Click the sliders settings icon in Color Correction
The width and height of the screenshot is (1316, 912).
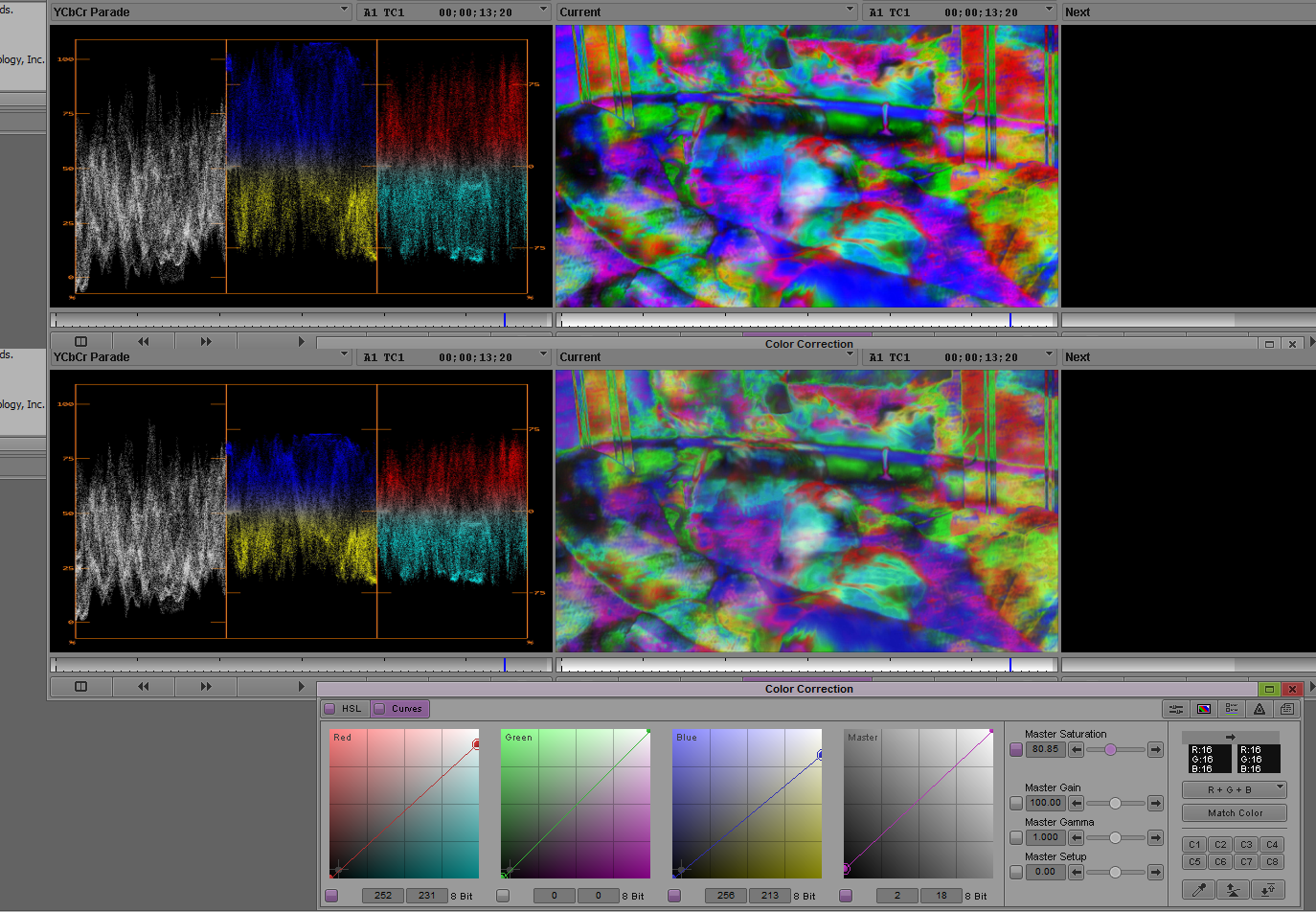click(1175, 709)
